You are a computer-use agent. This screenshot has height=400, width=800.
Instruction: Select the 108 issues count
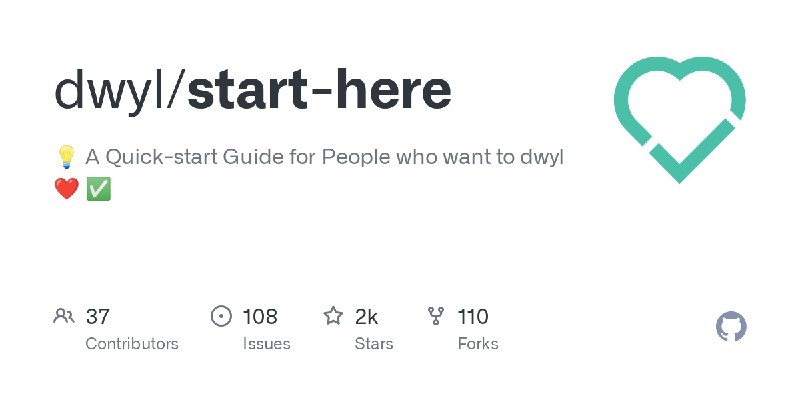pyautogui.click(x=260, y=317)
